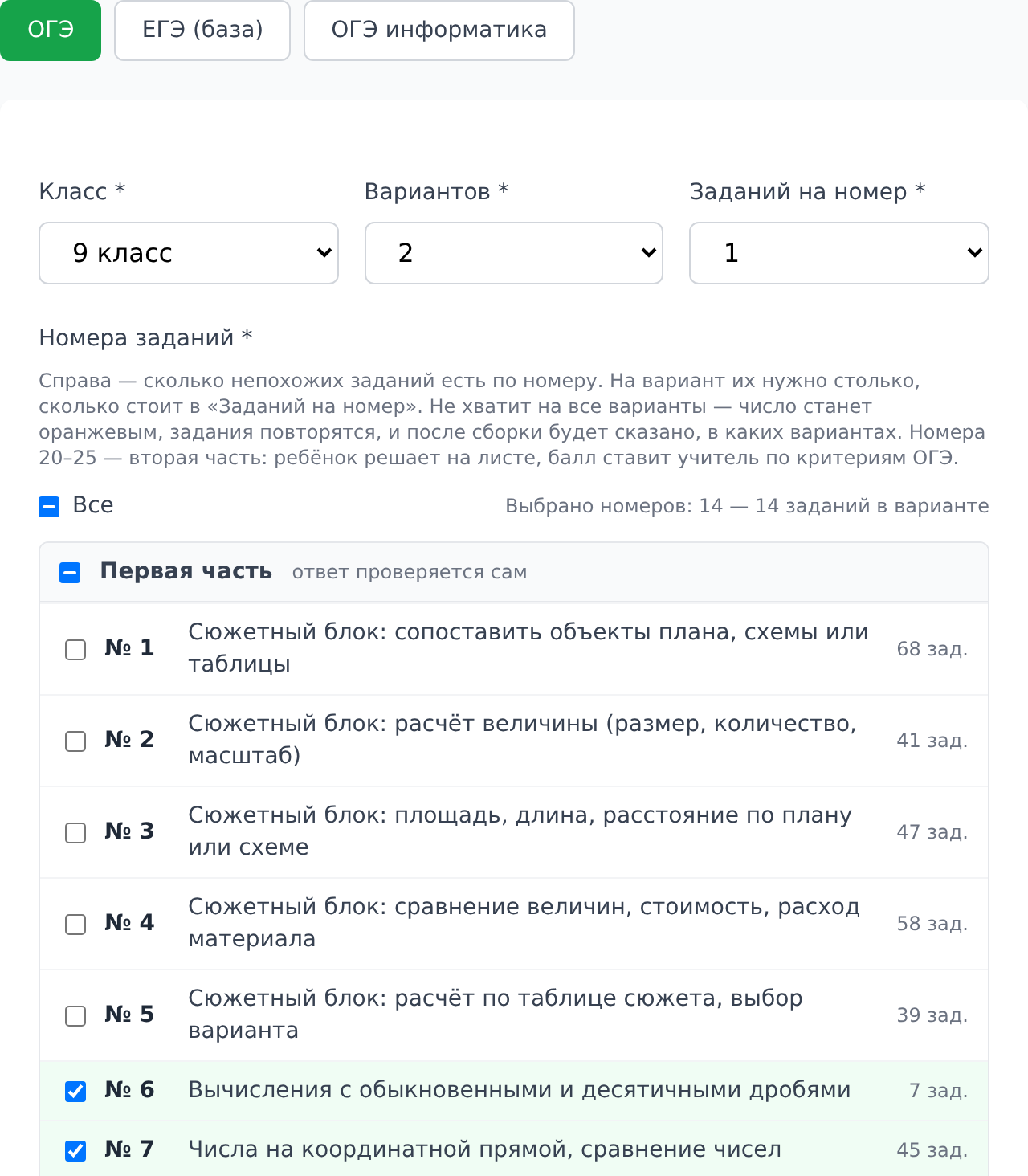Click the № 2 description 'расчёт величины'
Image resolution: width=1028 pixels, height=1176 pixels.
click(523, 740)
